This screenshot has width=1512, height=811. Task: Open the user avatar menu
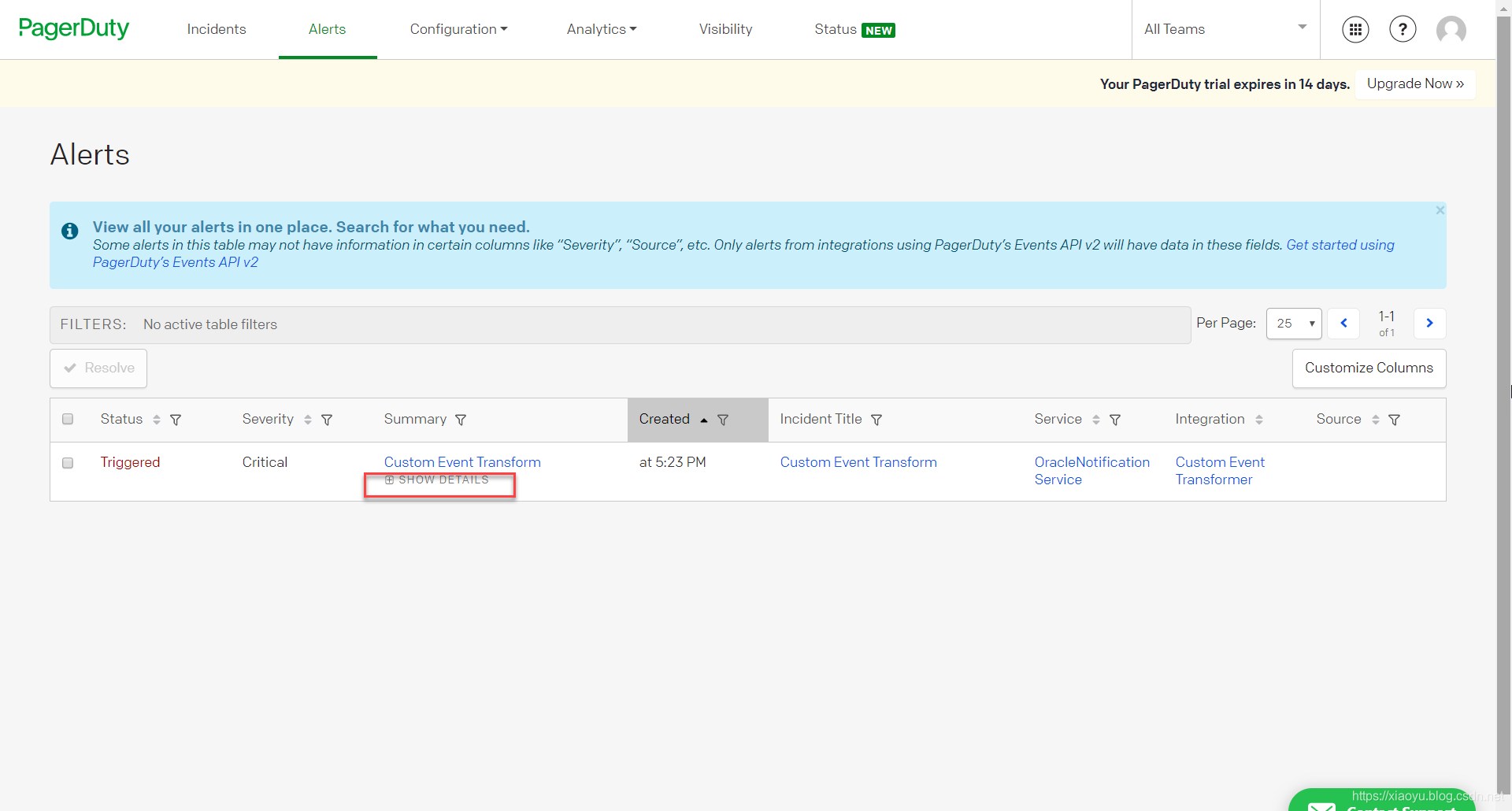point(1451,30)
